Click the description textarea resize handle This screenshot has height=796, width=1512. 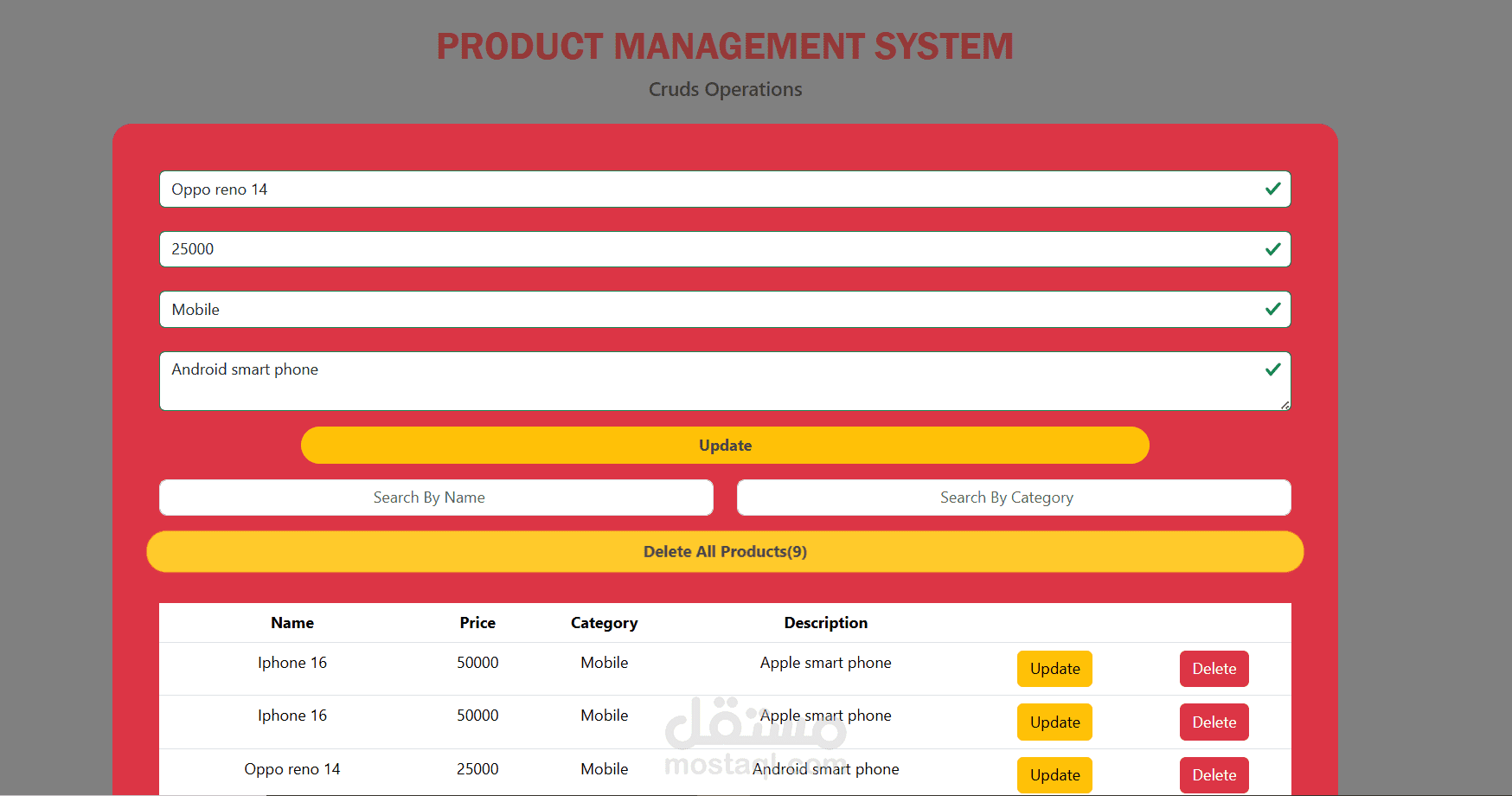coord(1285,404)
